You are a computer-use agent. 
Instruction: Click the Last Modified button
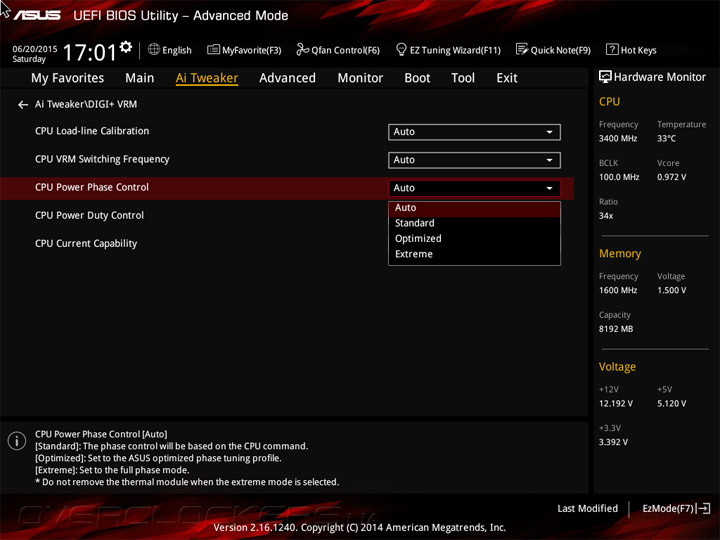[587, 508]
